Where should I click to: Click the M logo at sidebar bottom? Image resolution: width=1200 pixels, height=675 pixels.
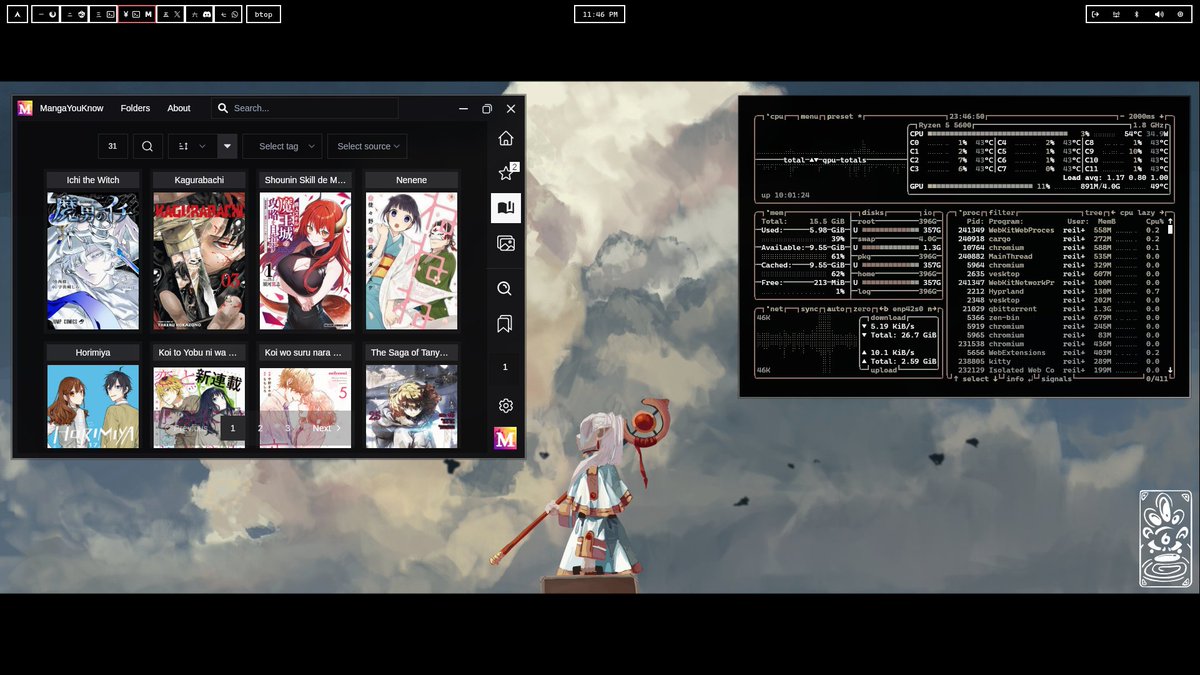click(506, 438)
